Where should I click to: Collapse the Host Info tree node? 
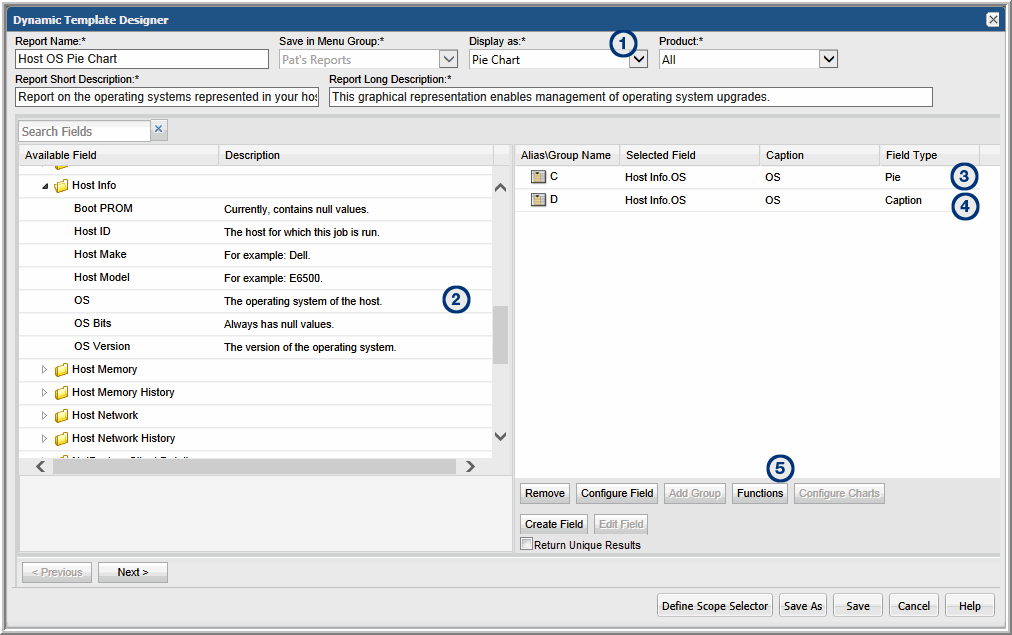coord(45,186)
